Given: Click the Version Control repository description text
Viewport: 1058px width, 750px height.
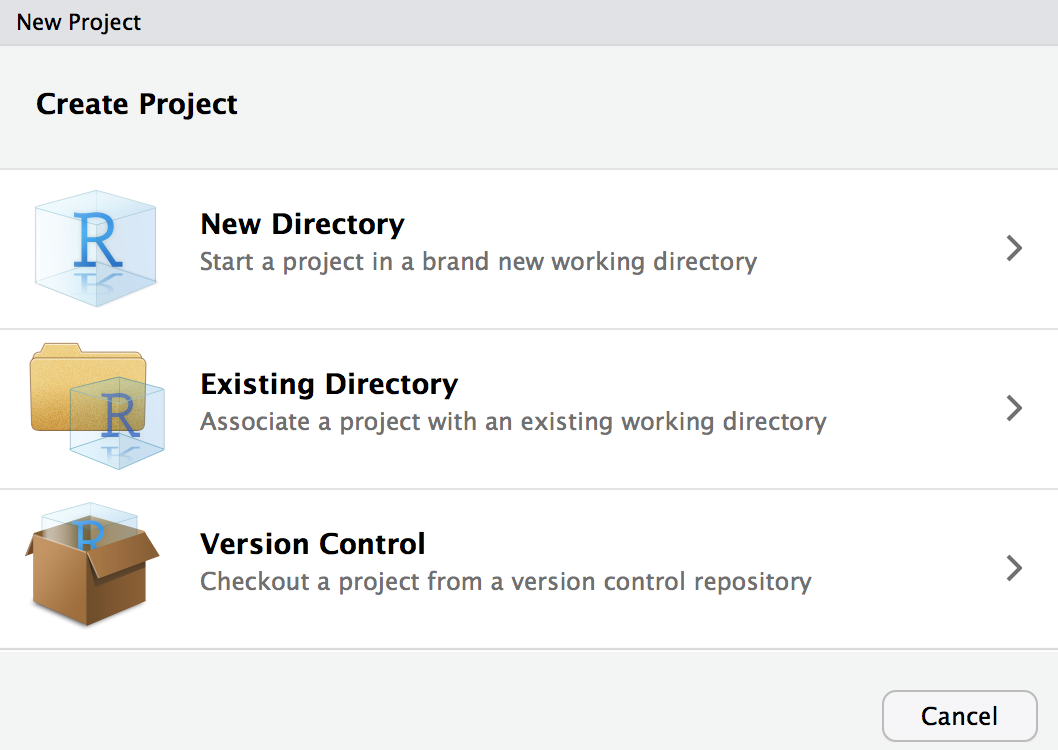Looking at the screenshot, I should click(505, 581).
